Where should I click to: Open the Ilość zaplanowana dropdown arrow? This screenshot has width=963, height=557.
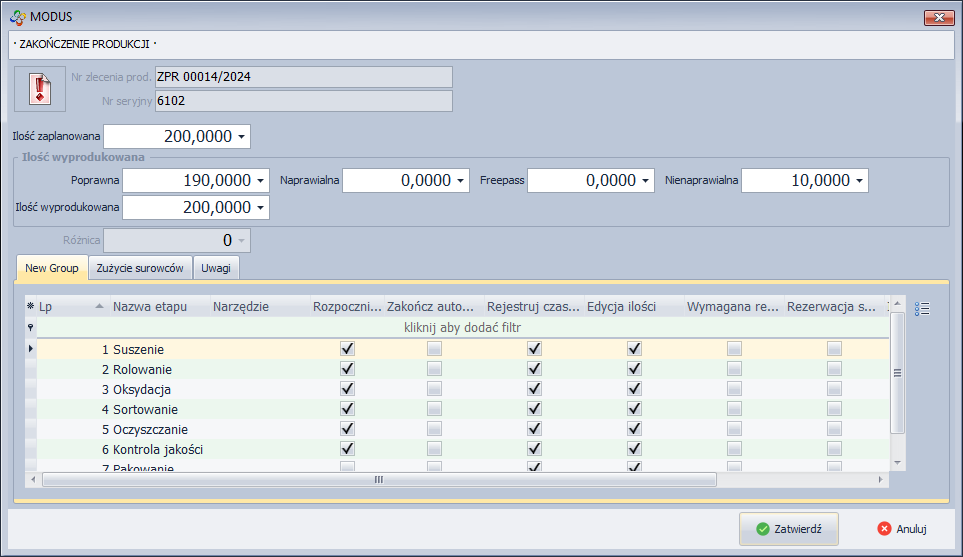tap(242, 137)
